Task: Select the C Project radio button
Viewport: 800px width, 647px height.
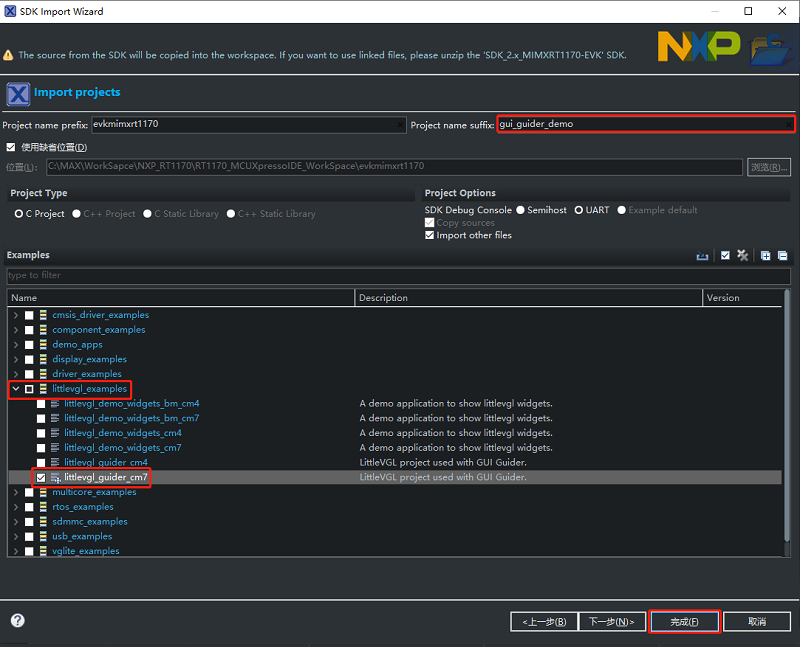Action: coord(19,214)
